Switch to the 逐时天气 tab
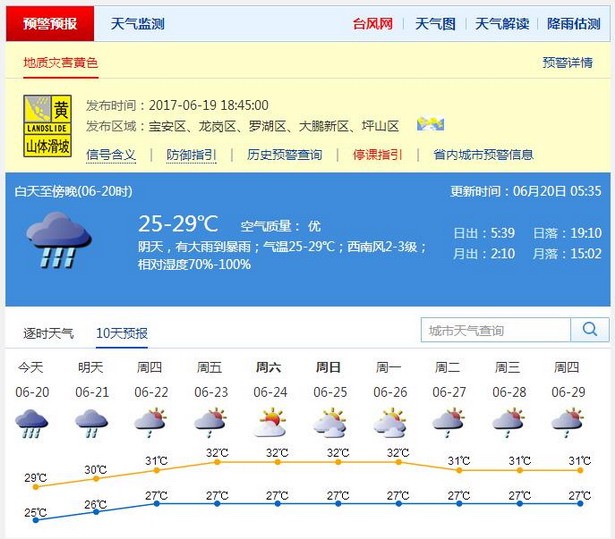Screen dimensions: 615x539 pos(48,333)
